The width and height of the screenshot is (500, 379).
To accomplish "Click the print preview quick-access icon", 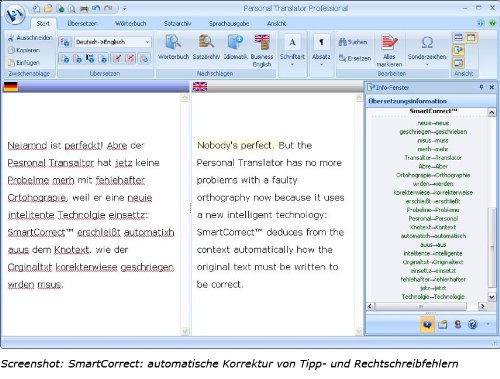I will point(72,8).
